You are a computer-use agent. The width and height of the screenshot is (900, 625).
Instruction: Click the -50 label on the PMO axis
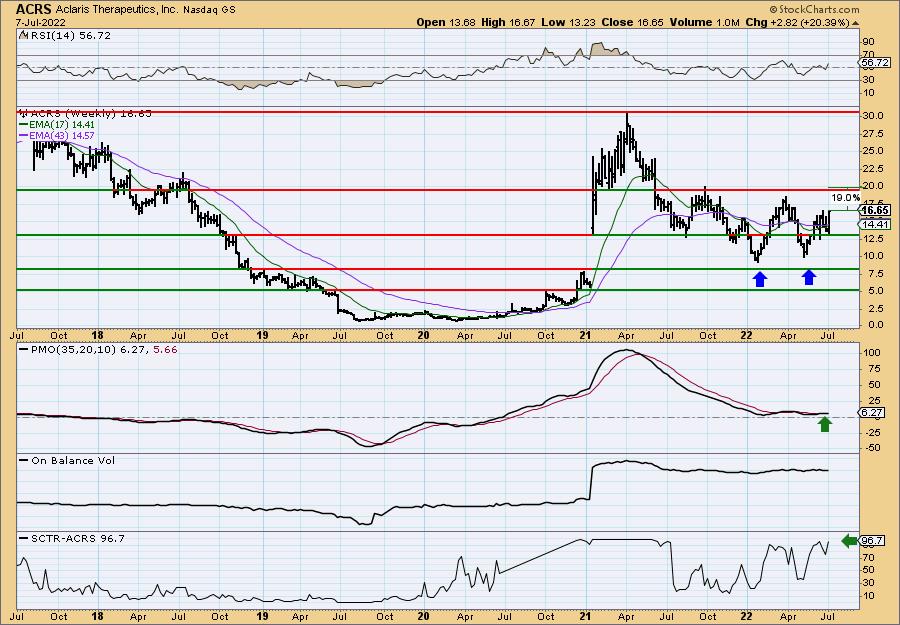pyautogui.click(x=871, y=448)
